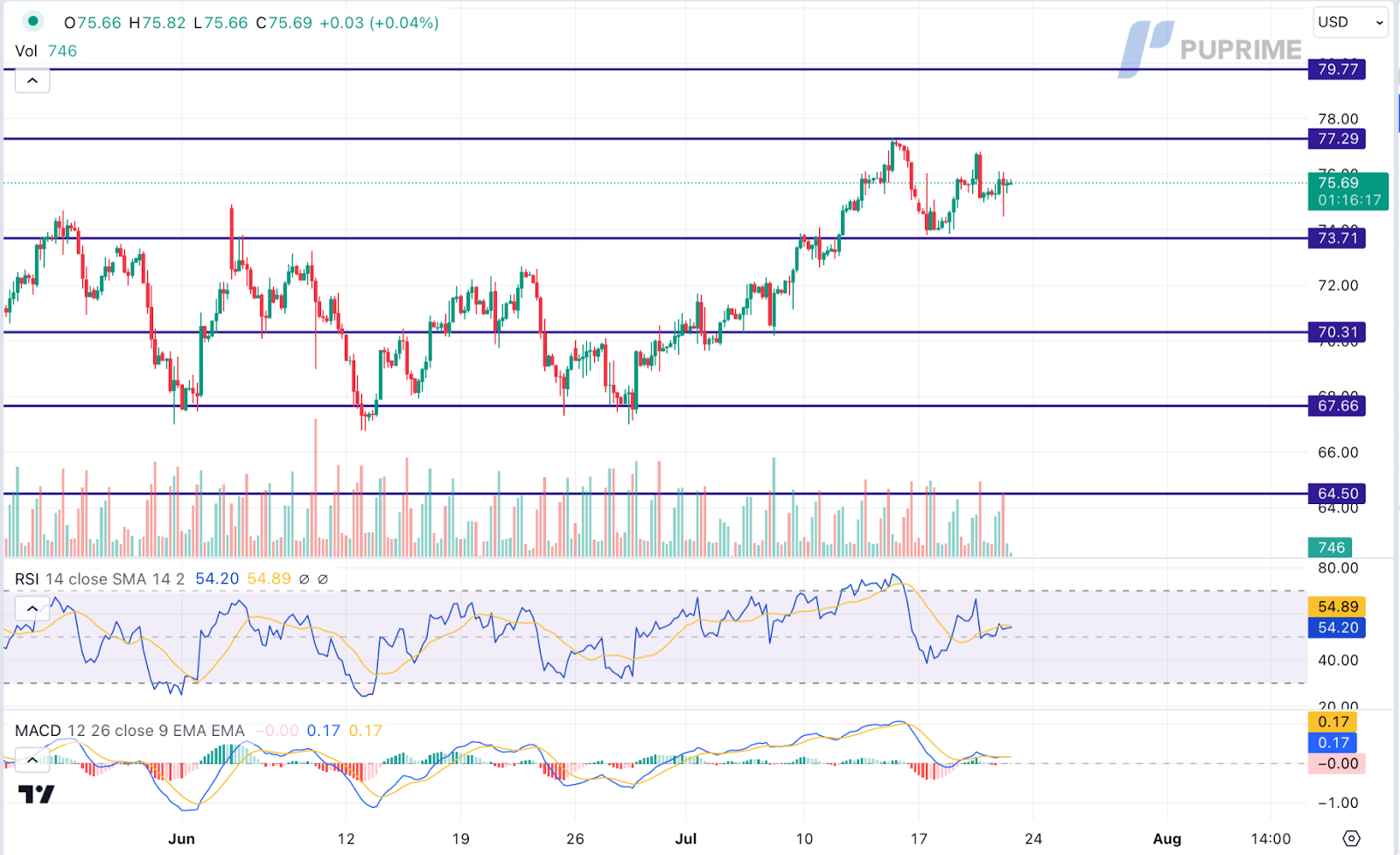Click the volume 746 axis label

[x=1330, y=548]
